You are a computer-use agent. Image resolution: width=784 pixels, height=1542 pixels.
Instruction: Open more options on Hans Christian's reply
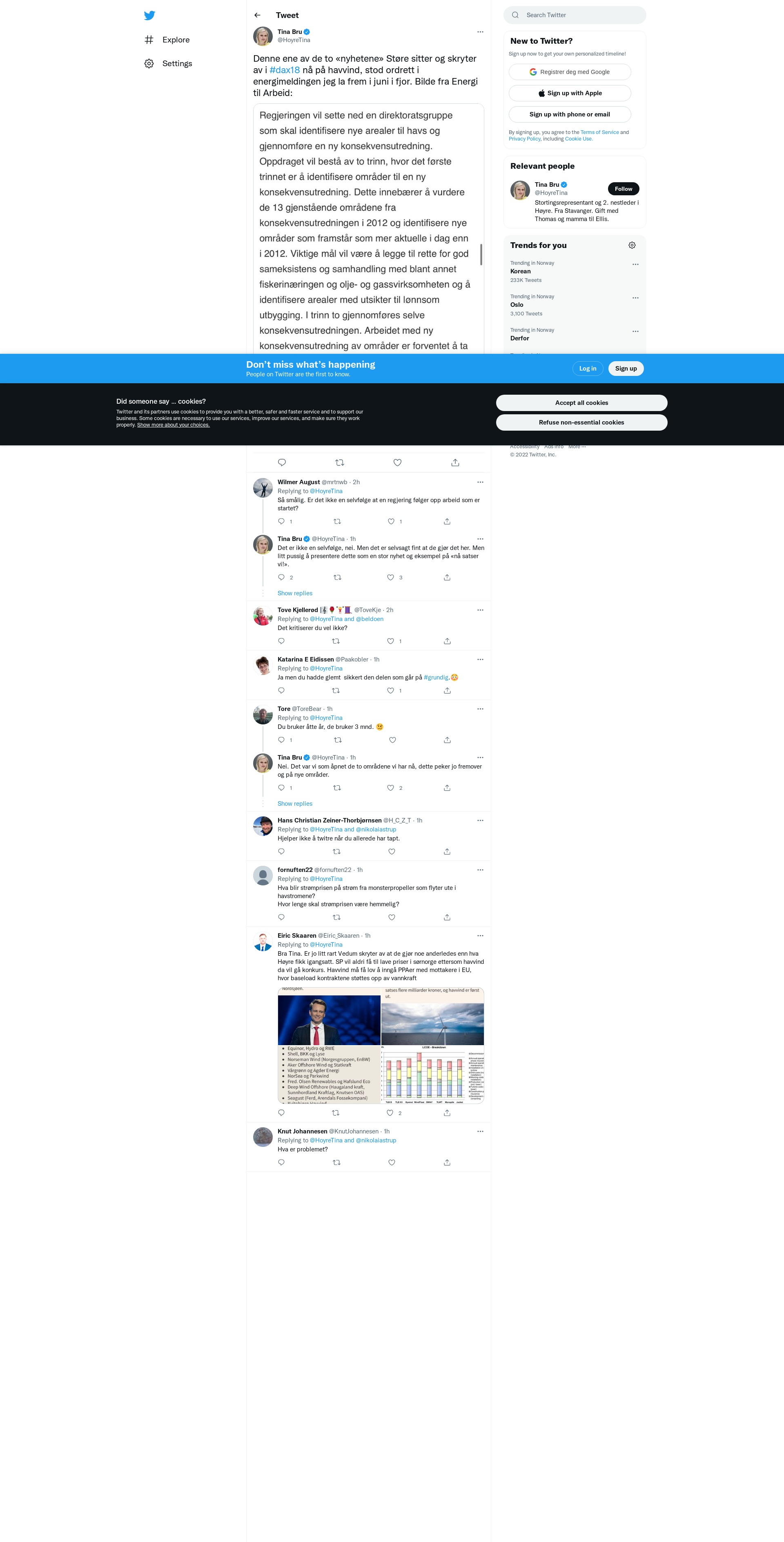480,821
